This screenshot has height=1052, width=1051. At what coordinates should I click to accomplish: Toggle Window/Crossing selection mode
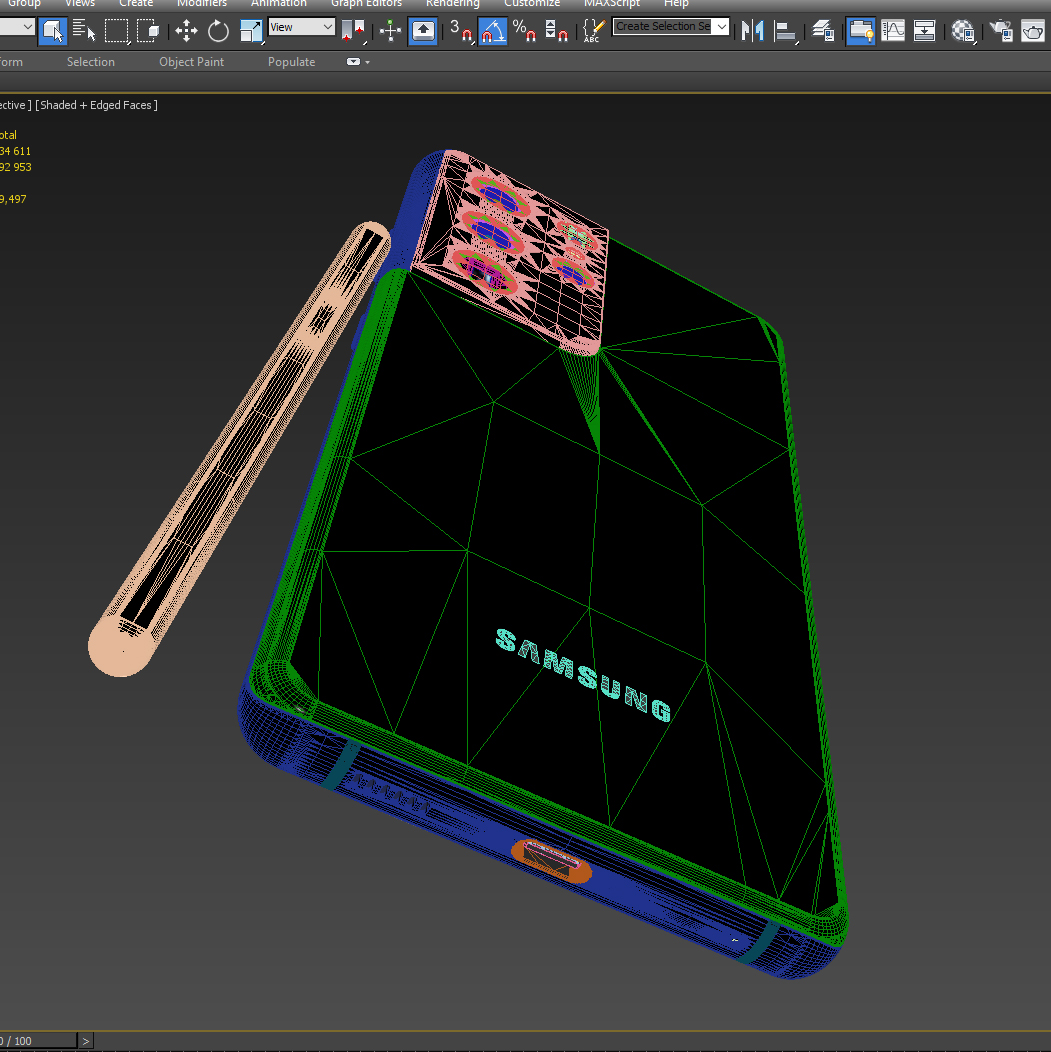coord(148,31)
